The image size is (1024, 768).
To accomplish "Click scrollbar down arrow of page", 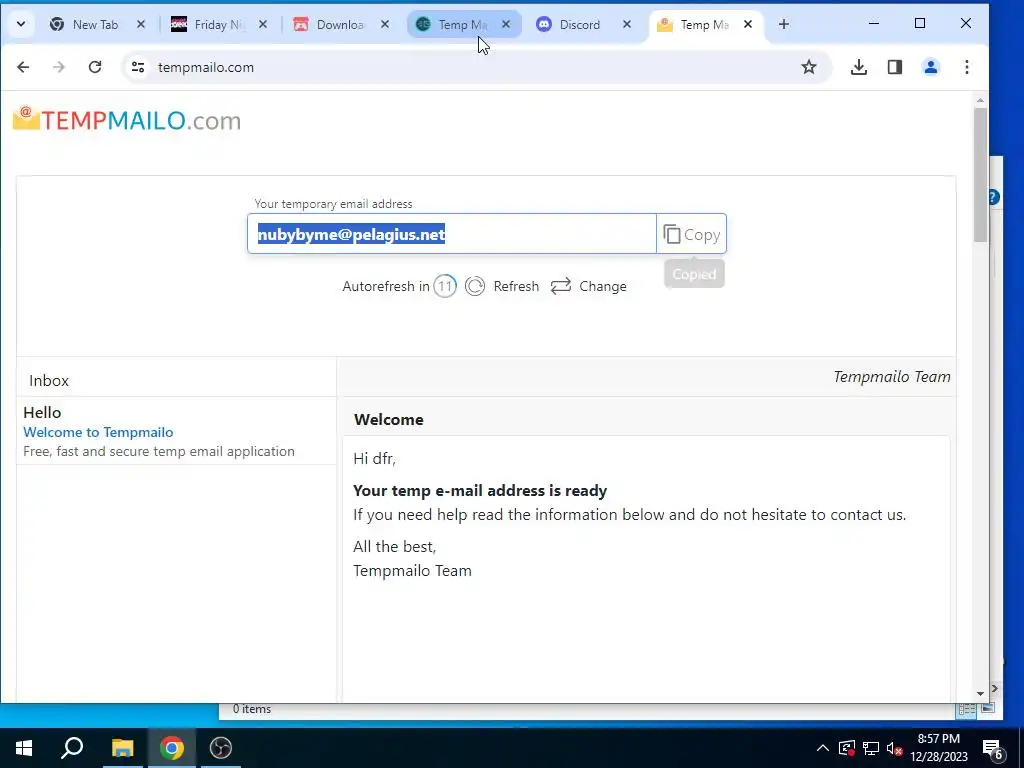I will (980, 694).
